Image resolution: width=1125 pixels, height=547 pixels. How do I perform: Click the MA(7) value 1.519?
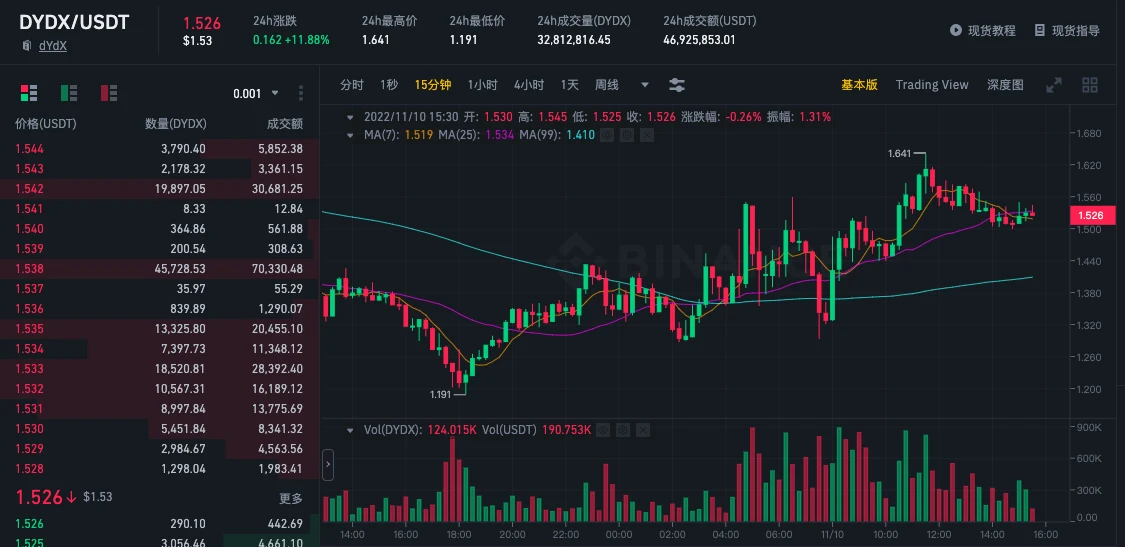coord(418,134)
